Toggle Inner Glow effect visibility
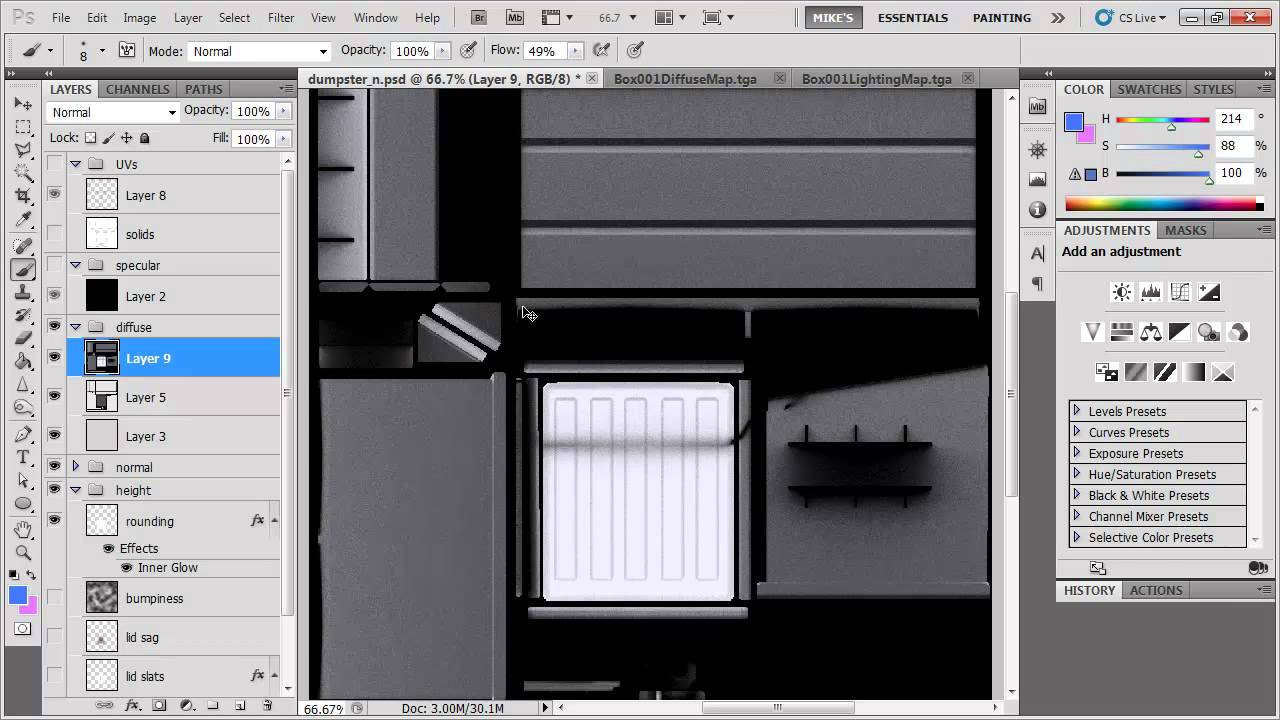1280x720 pixels. coord(127,567)
